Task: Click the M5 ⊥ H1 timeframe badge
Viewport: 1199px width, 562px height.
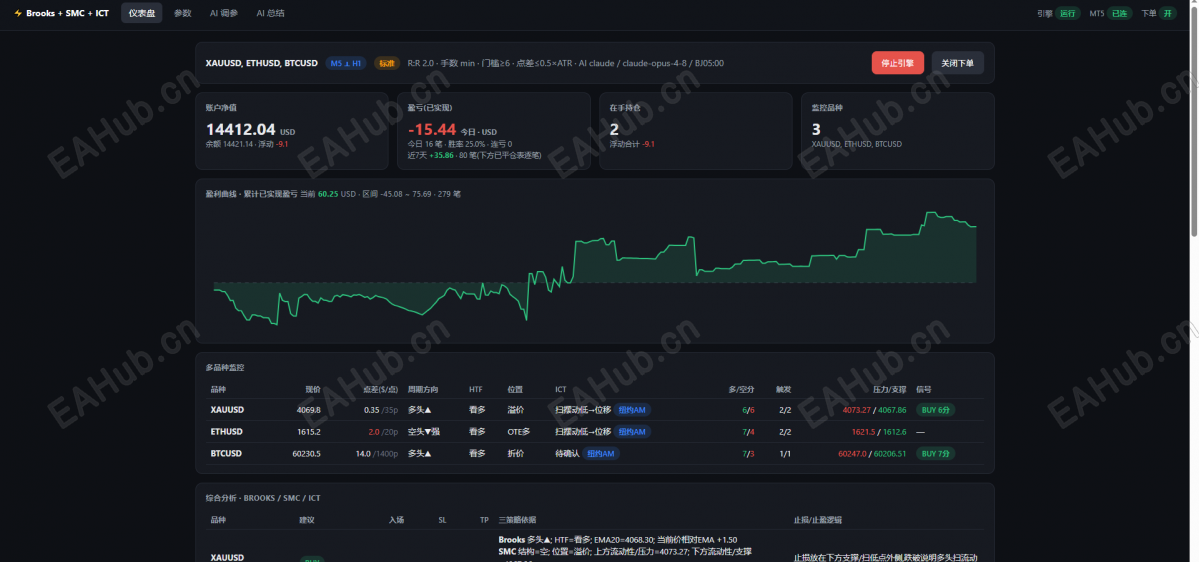Action: (346, 63)
